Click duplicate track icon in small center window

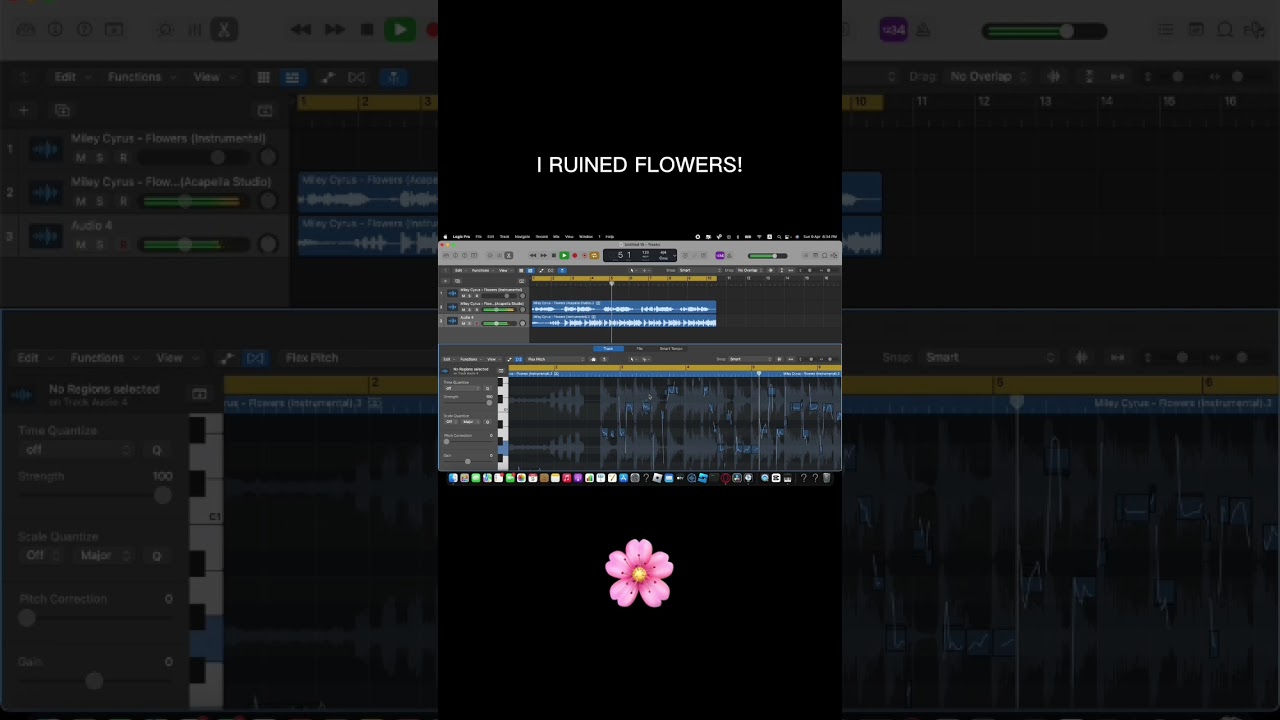pyautogui.click(x=457, y=281)
